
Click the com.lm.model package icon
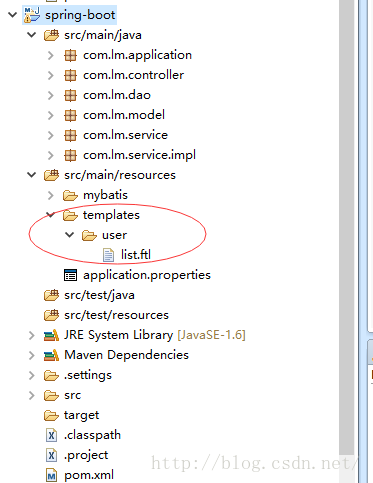70,115
